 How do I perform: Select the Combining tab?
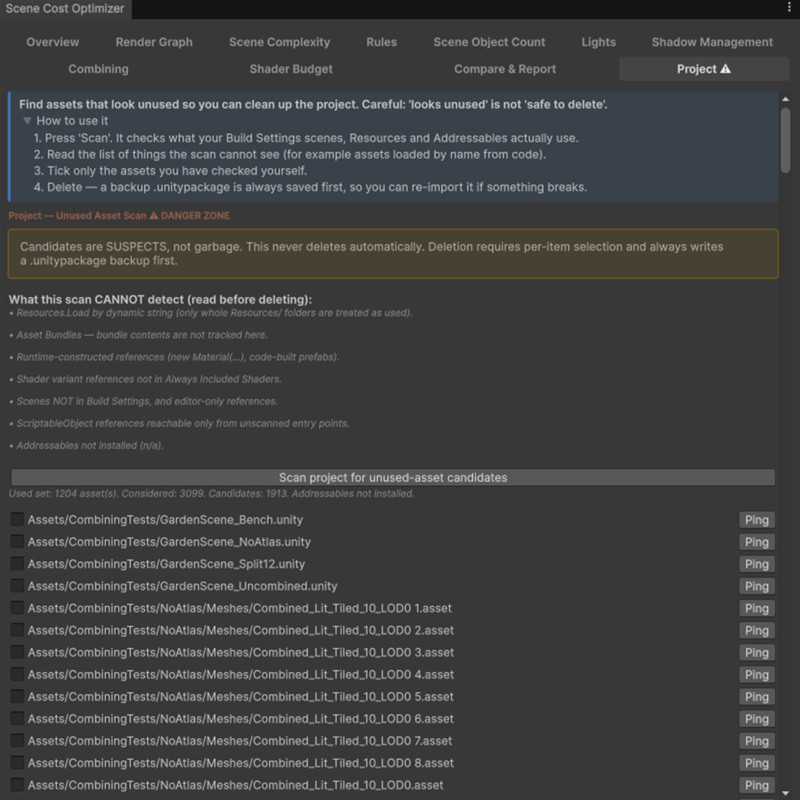[x=98, y=69]
